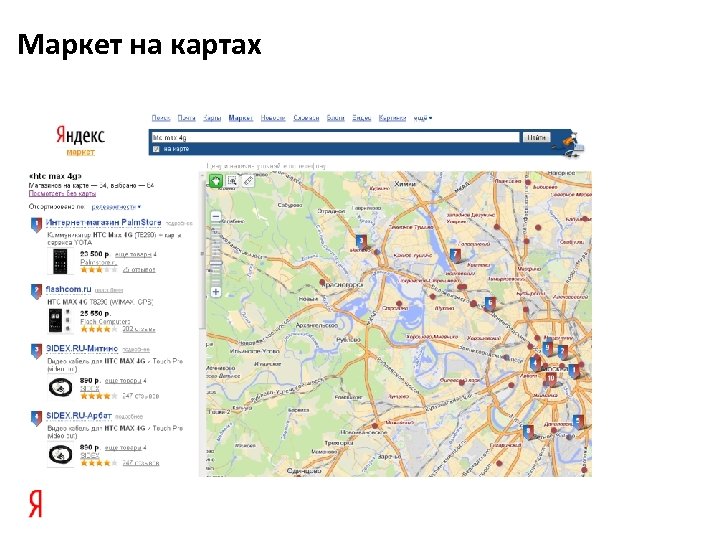Image resolution: width=720 pixels, height=540 pixels.
Task: Click Химки label on the map
Action: click(x=405, y=184)
